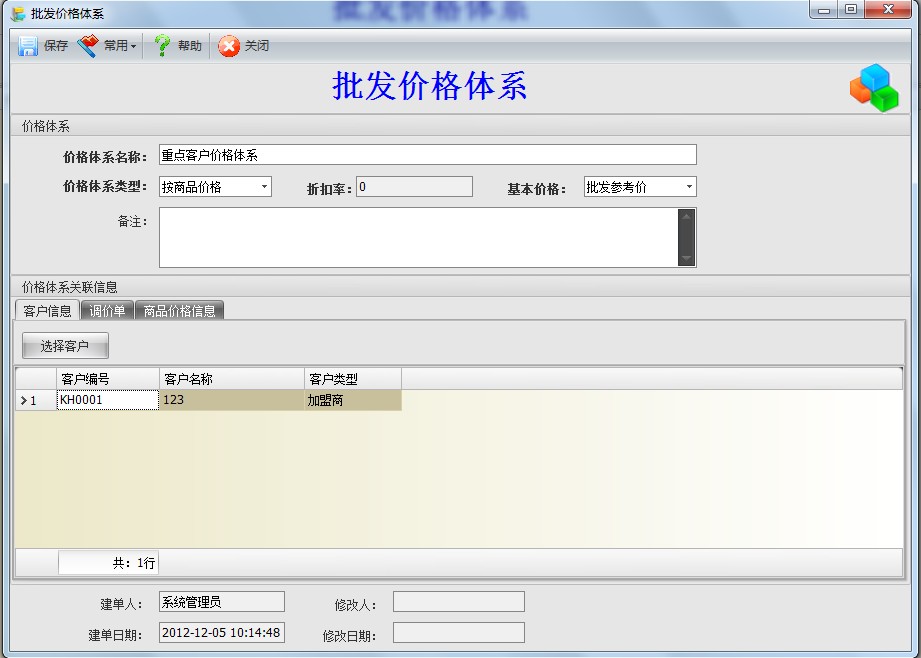
Task: Switch to the 商品价格信息 tab
Action: 179,310
